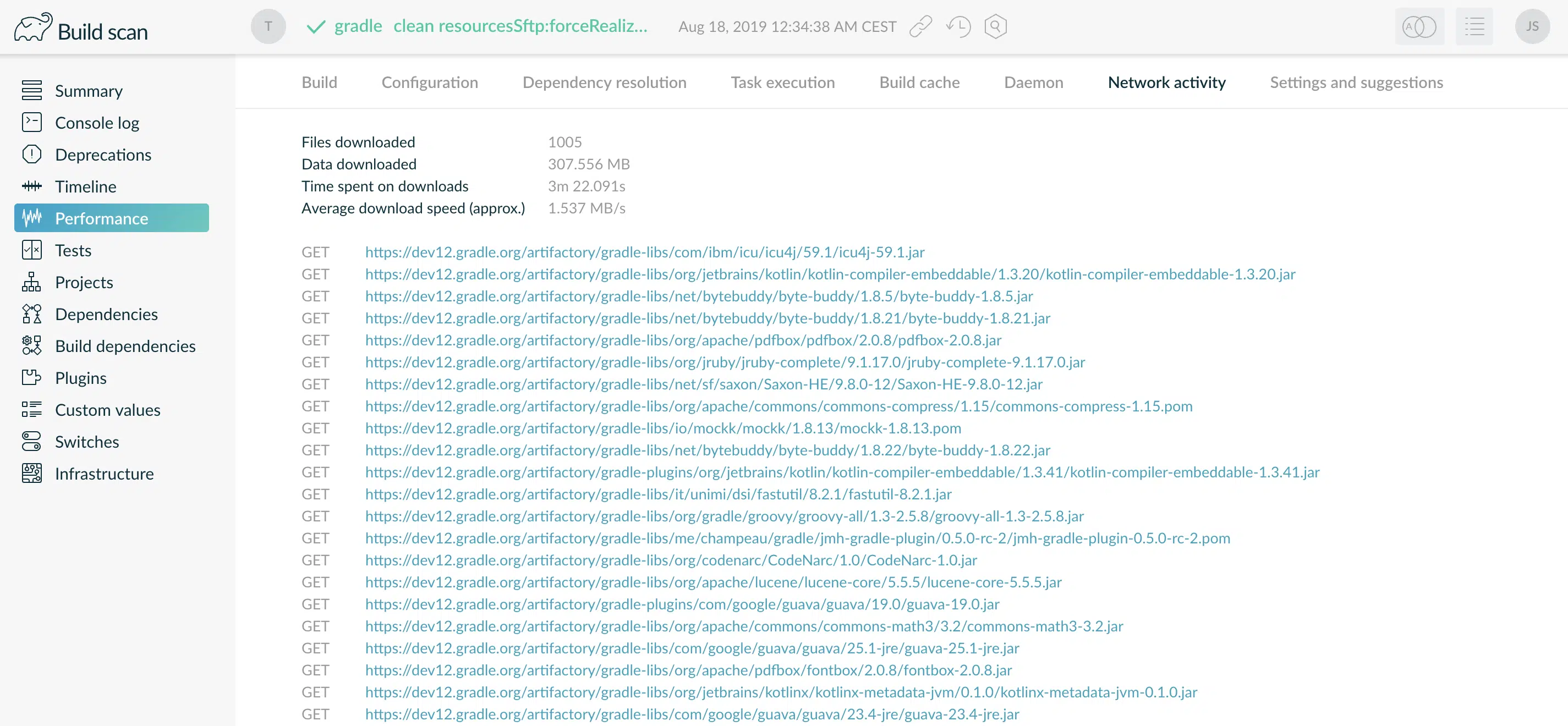Click the hexagon search icon
The height and width of the screenshot is (726, 1568).
click(x=995, y=27)
